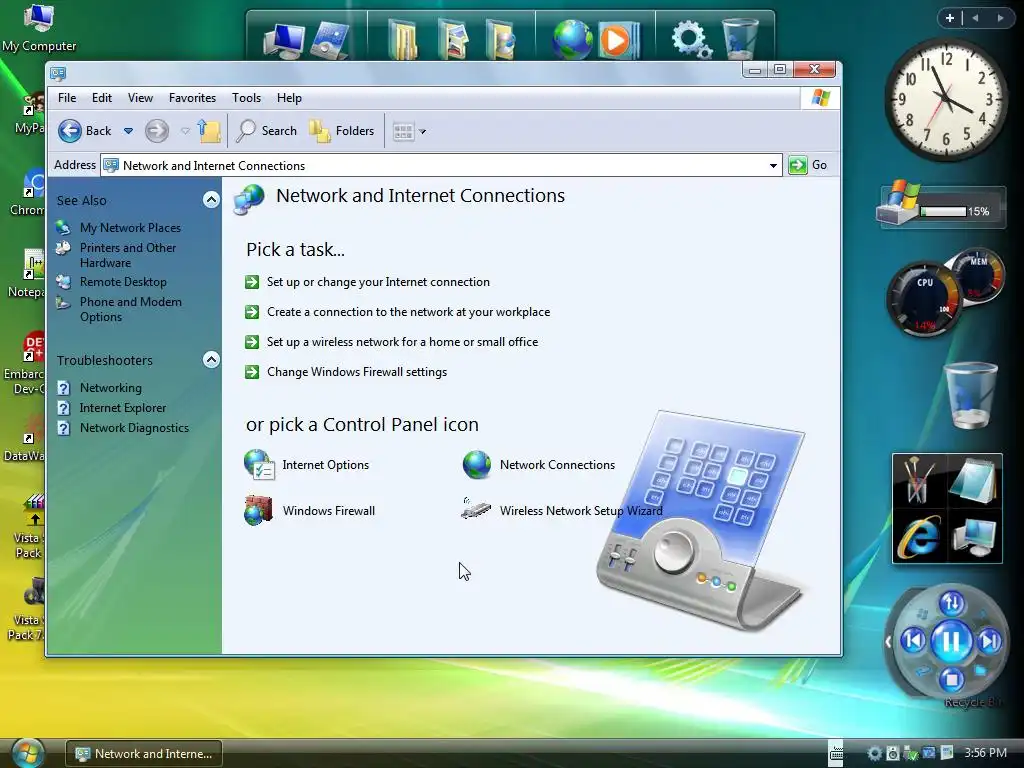
Task: Open the Tools menu
Action: 246,98
